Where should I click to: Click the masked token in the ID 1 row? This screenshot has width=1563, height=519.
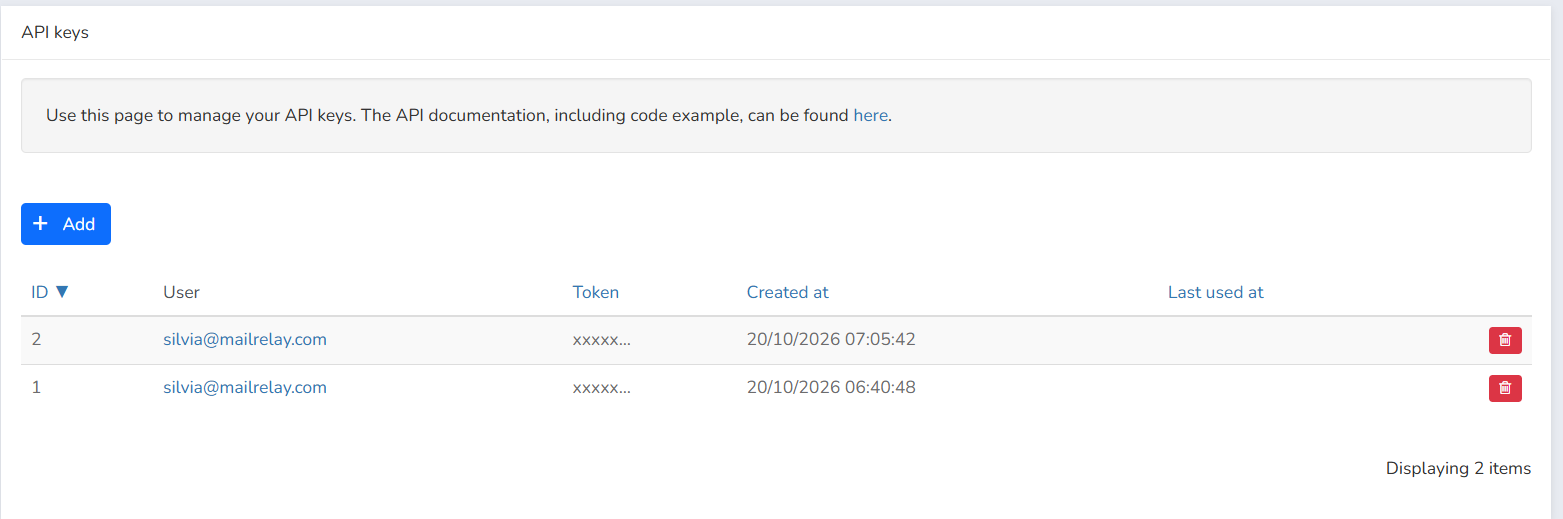601,387
